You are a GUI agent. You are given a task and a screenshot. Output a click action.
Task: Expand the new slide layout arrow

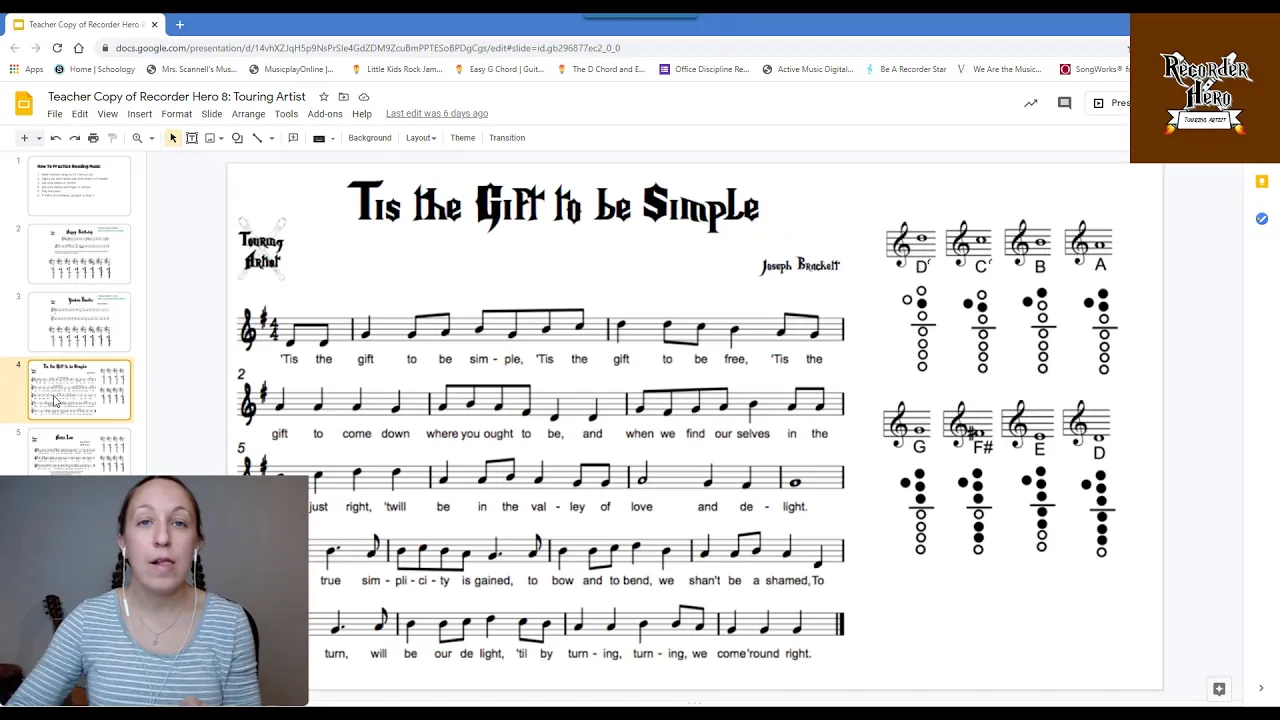point(39,138)
